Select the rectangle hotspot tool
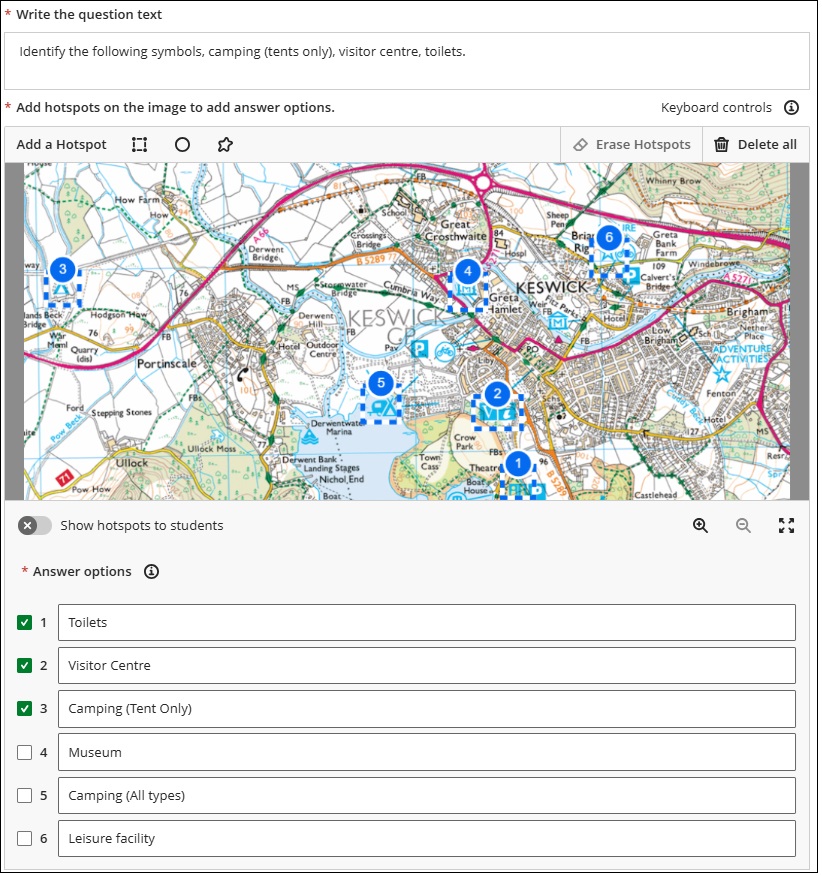The height and width of the screenshot is (876, 822). point(139,145)
